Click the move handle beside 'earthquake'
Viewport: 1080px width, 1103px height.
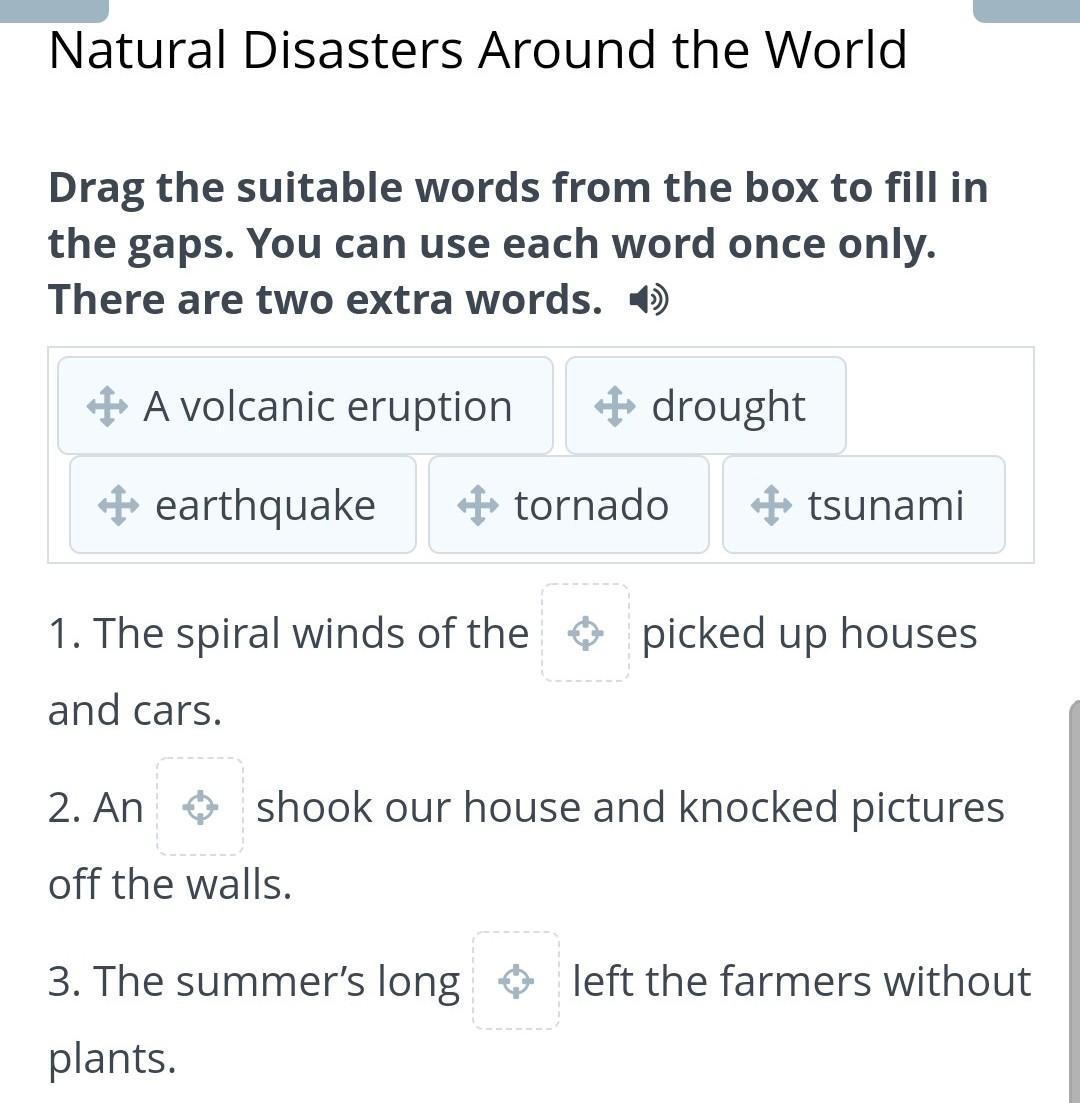point(118,506)
